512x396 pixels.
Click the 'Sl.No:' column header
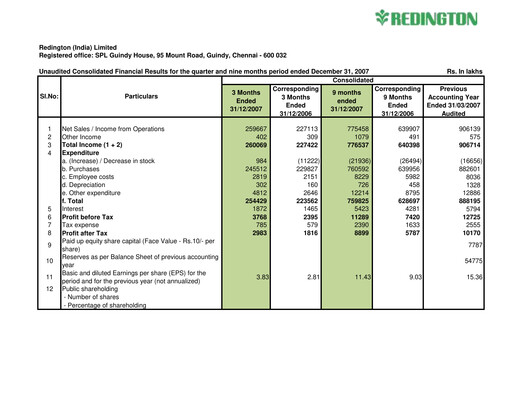[49, 96]
